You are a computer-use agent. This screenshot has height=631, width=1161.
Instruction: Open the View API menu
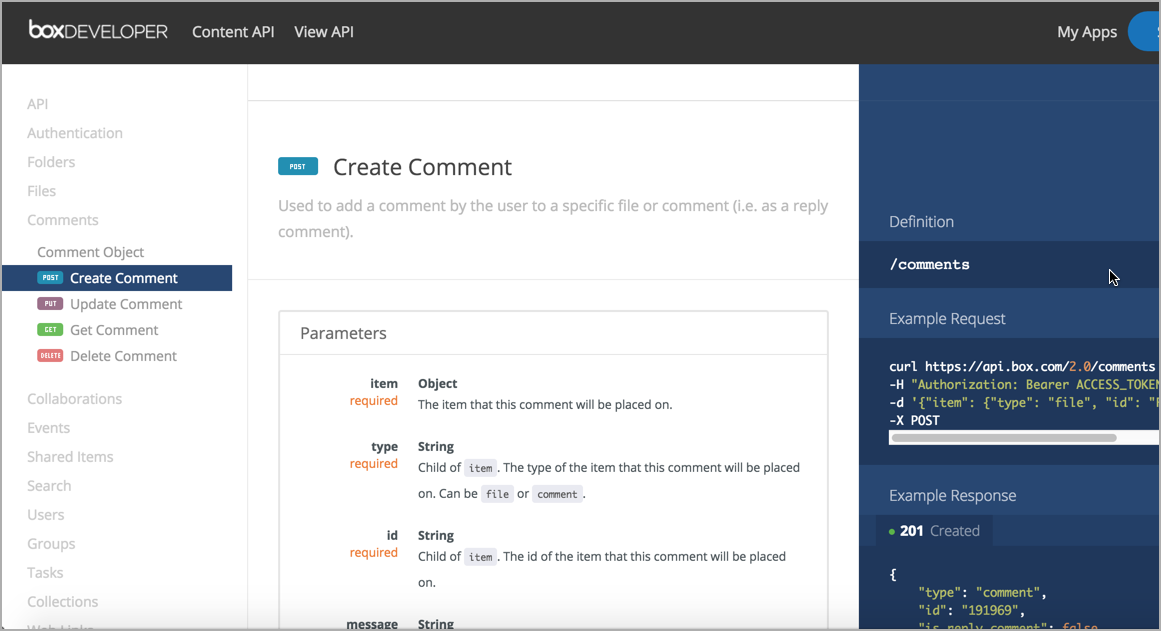point(324,32)
